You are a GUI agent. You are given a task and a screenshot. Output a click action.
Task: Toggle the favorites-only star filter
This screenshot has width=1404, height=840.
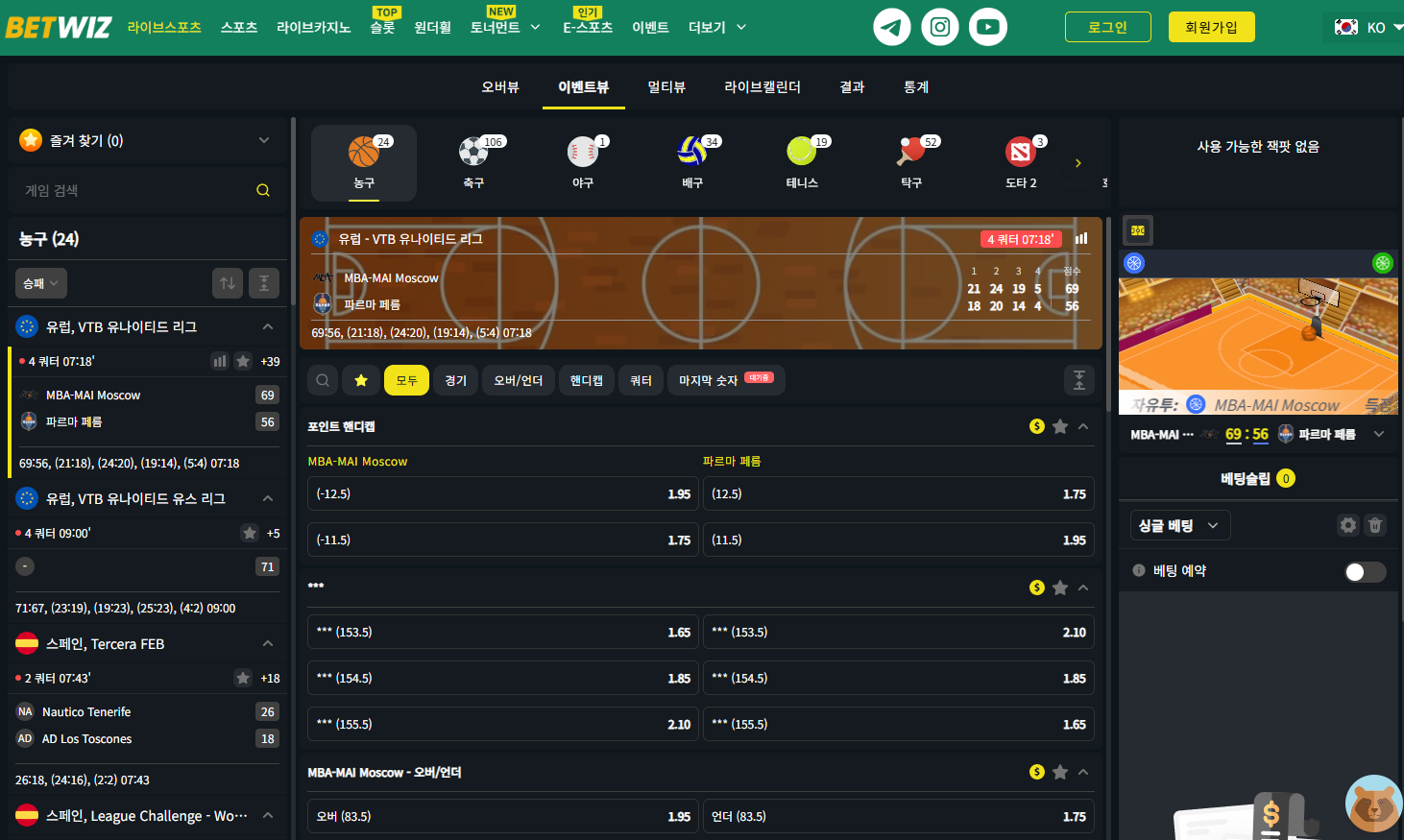coord(361,380)
